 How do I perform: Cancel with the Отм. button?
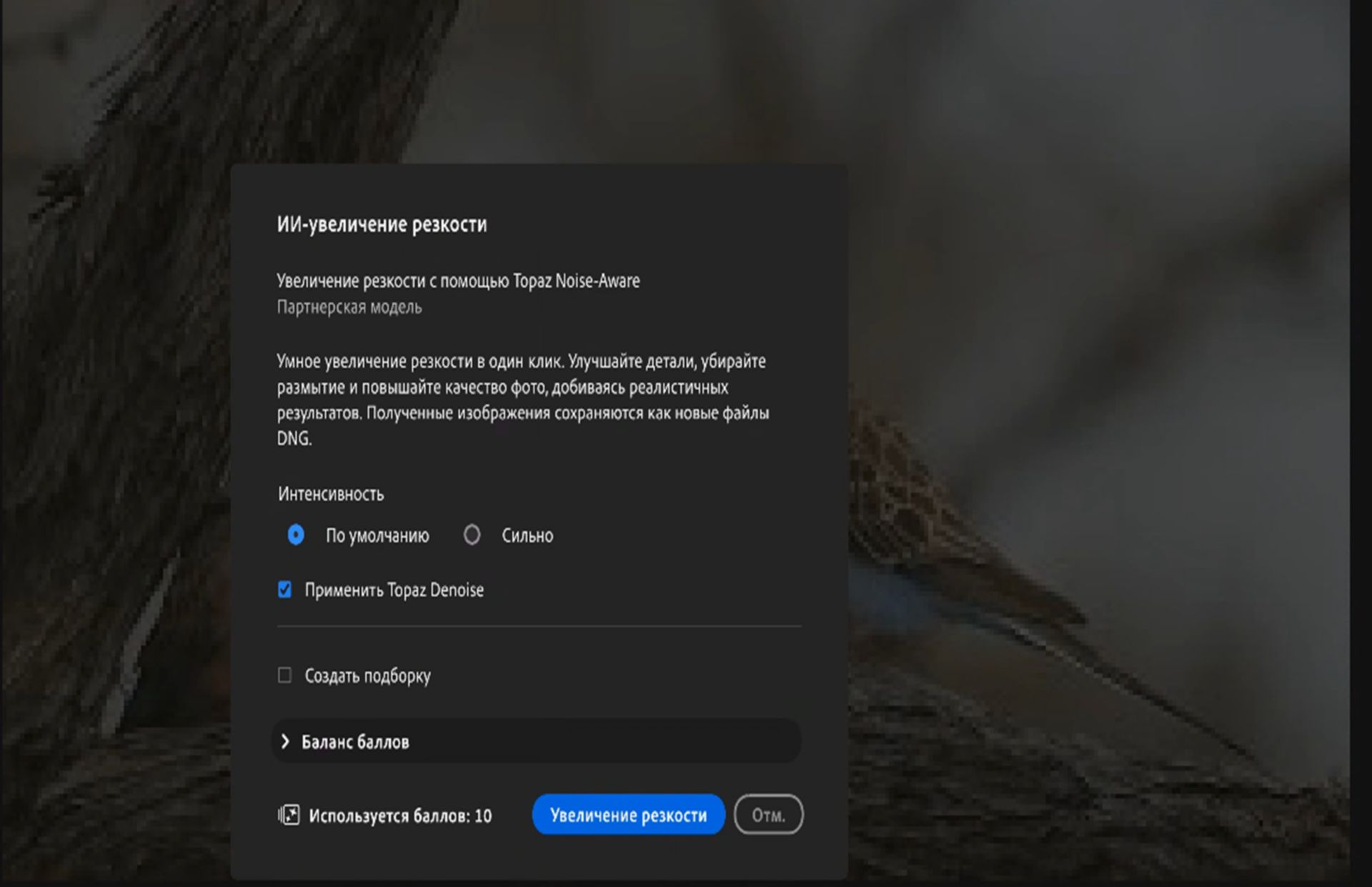pyautogui.click(x=768, y=814)
